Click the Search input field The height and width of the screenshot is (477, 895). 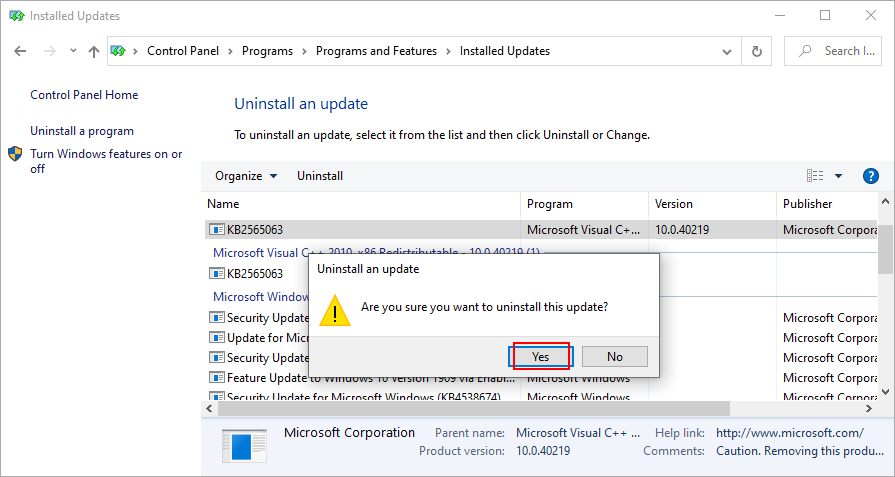[x=840, y=51]
